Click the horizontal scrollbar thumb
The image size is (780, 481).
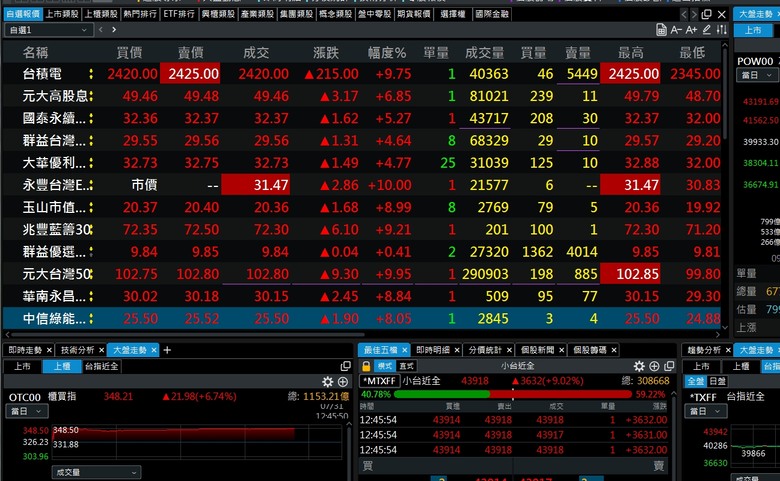pos(188,335)
